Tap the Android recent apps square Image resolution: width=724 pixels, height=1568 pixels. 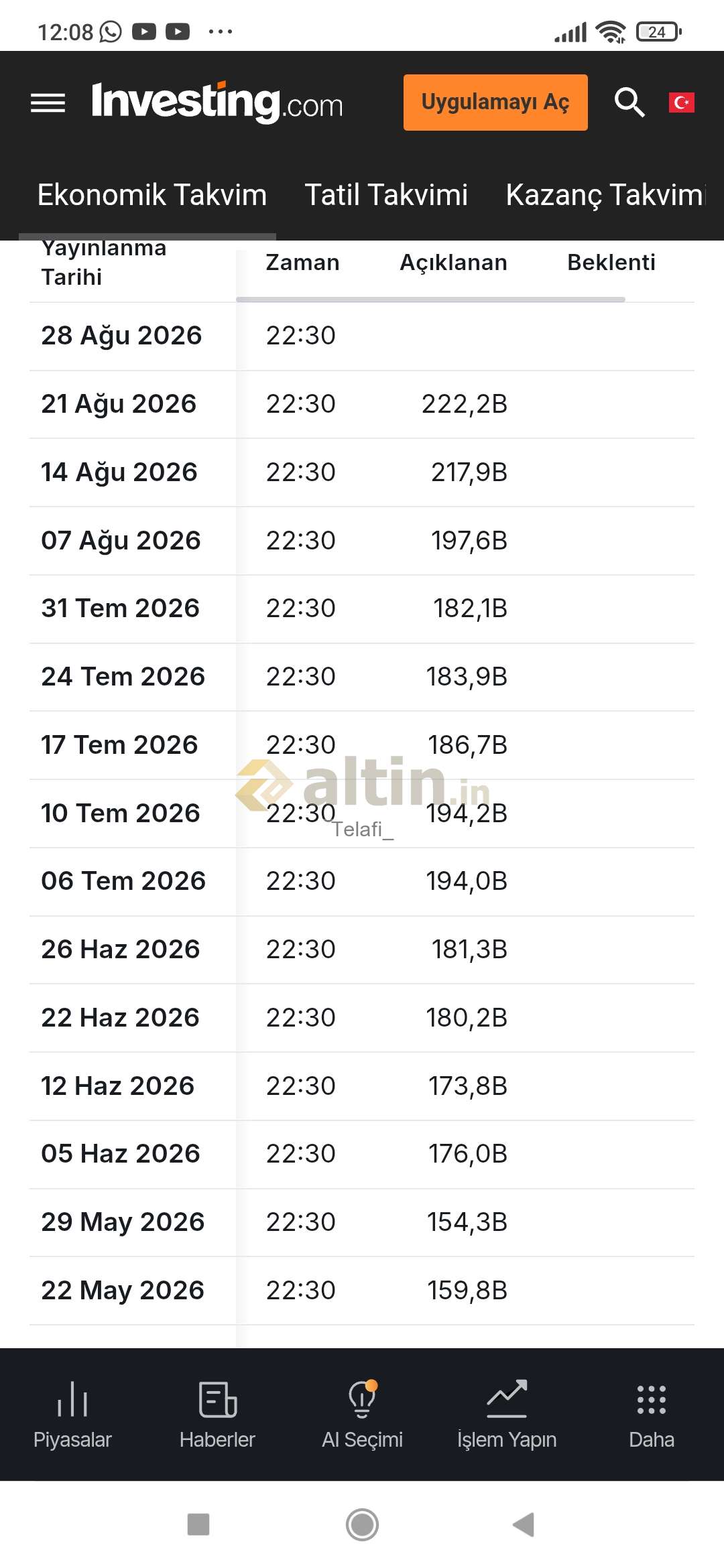(x=198, y=1524)
